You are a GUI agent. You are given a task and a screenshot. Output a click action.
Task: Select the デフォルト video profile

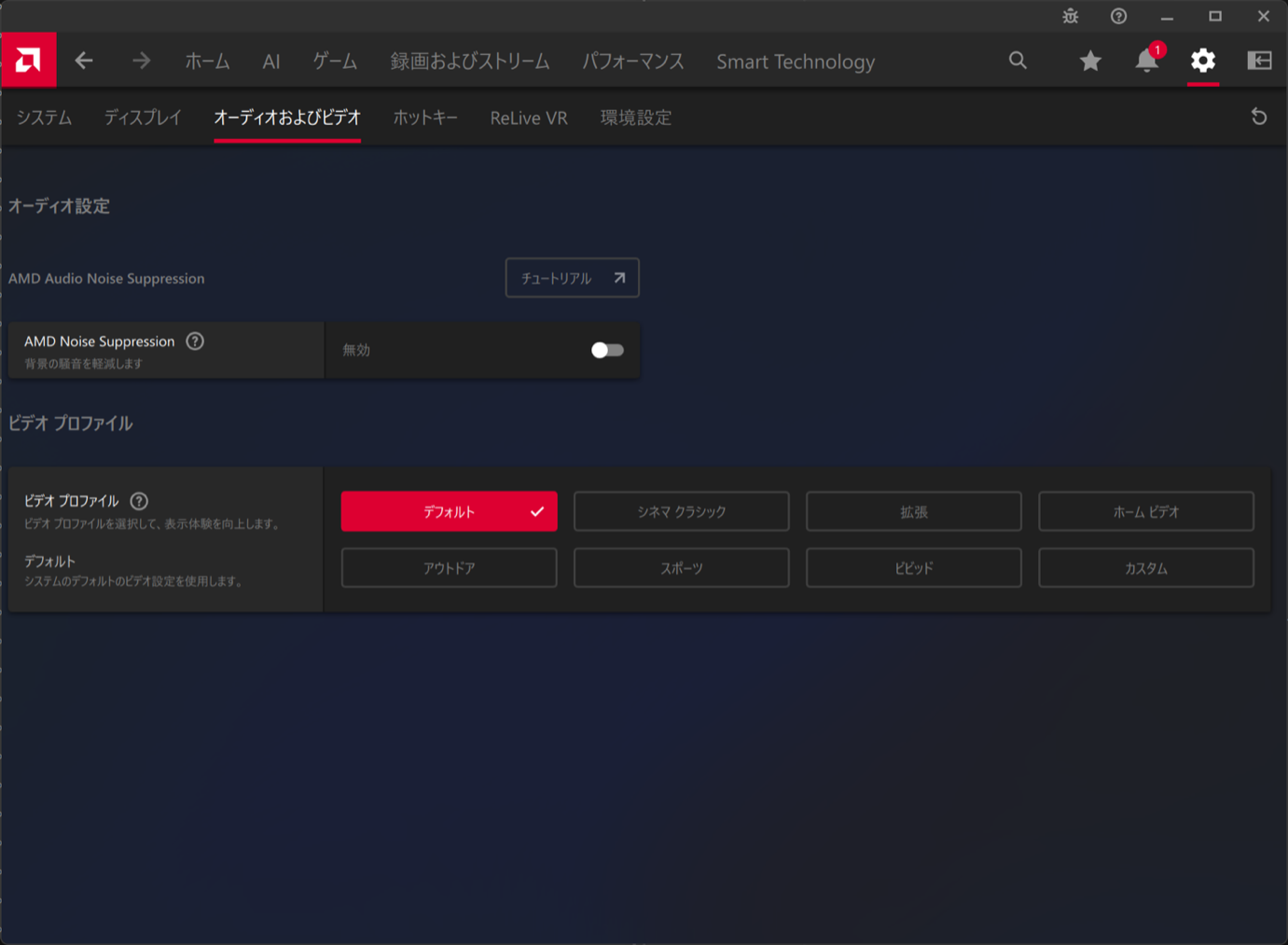[x=450, y=511]
